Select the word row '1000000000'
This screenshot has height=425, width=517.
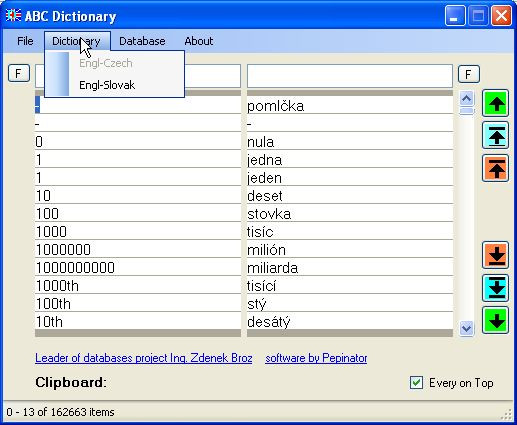pyautogui.click(x=138, y=268)
